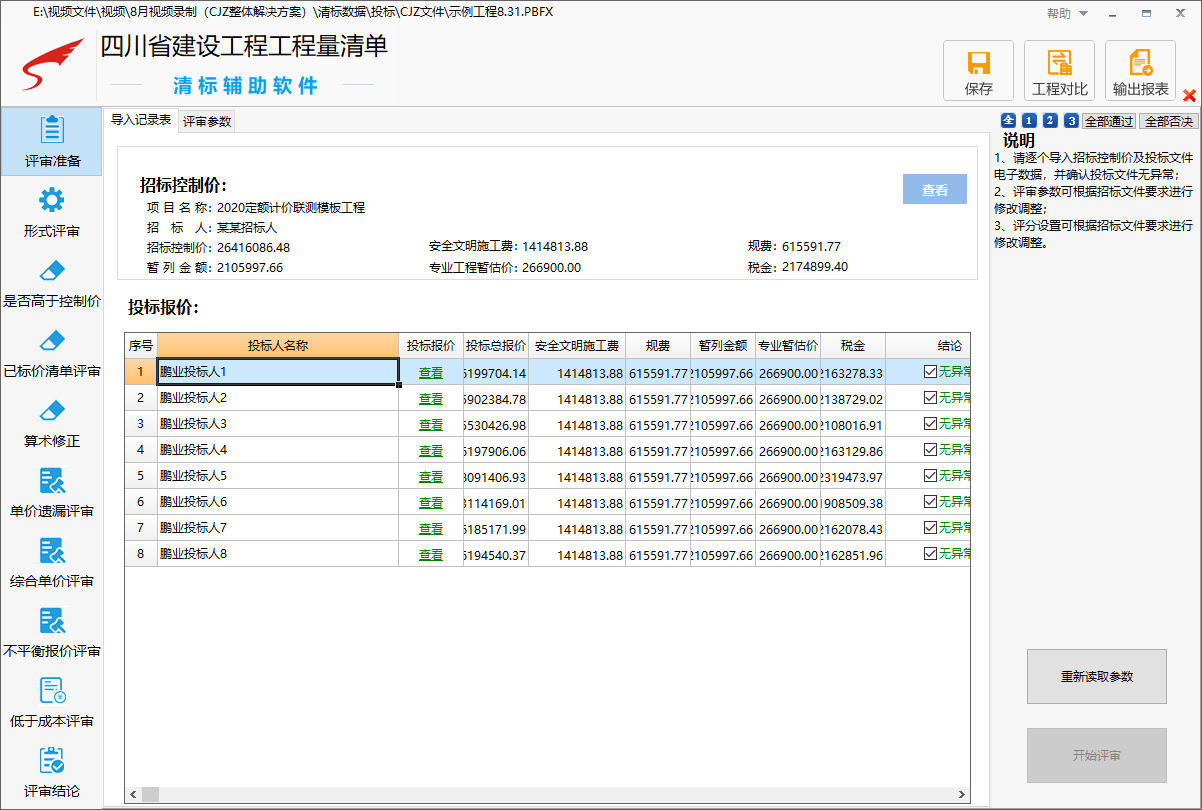Click the blue number 3 badge
1202x810 pixels.
coord(1071,121)
